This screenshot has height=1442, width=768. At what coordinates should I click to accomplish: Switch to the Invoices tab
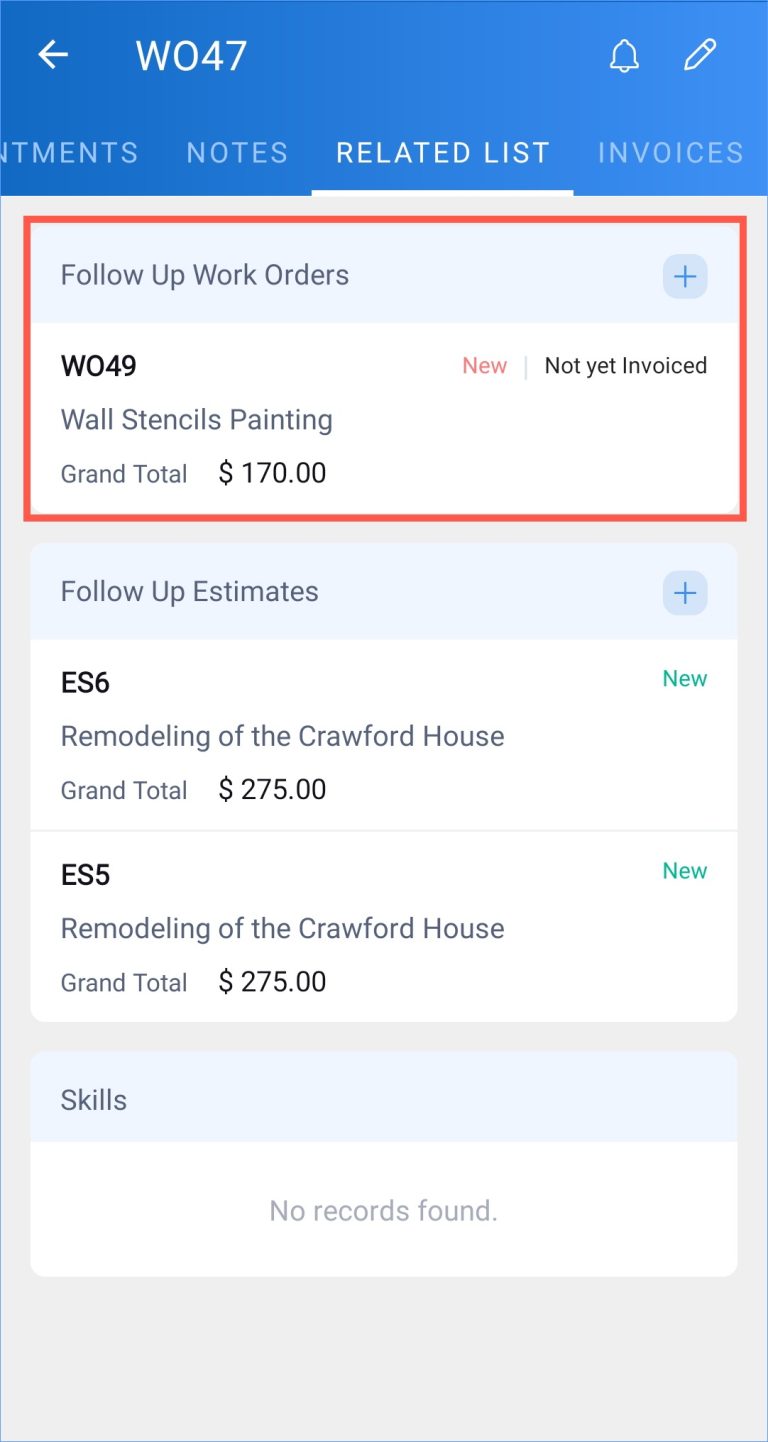(670, 153)
